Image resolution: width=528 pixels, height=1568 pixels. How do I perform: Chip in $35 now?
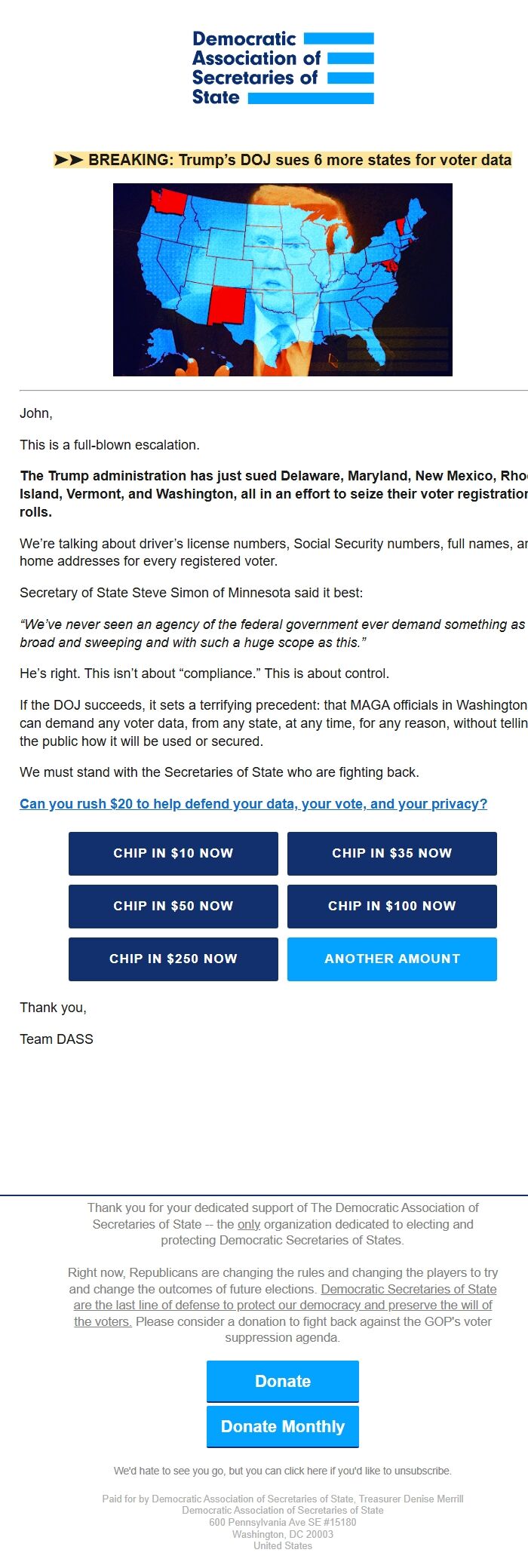tap(391, 854)
